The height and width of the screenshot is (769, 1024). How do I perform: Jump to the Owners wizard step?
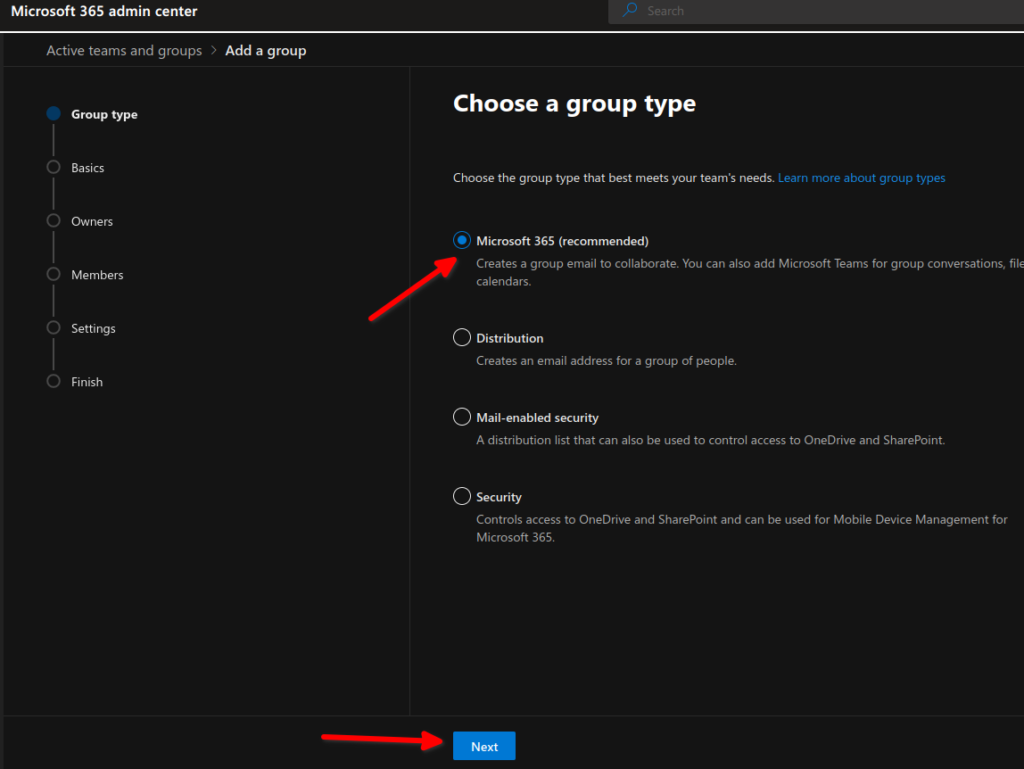[x=80, y=221]
